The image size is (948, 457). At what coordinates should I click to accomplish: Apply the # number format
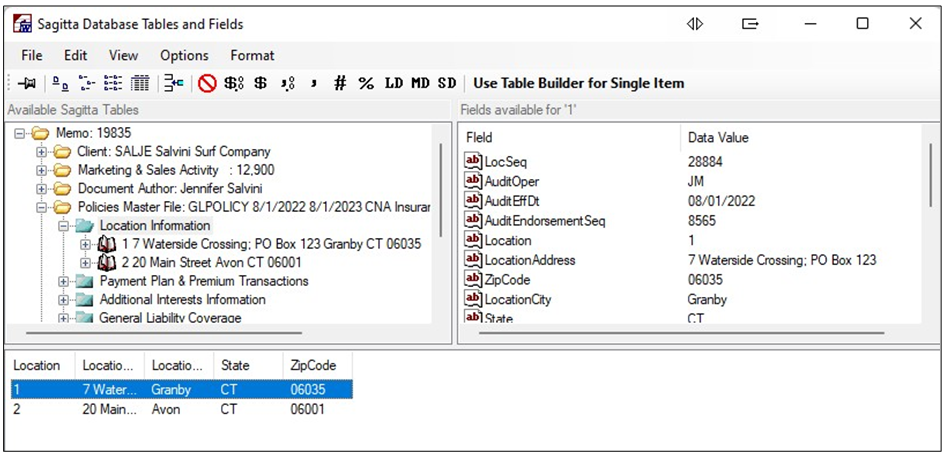click(x=340, y=84)
